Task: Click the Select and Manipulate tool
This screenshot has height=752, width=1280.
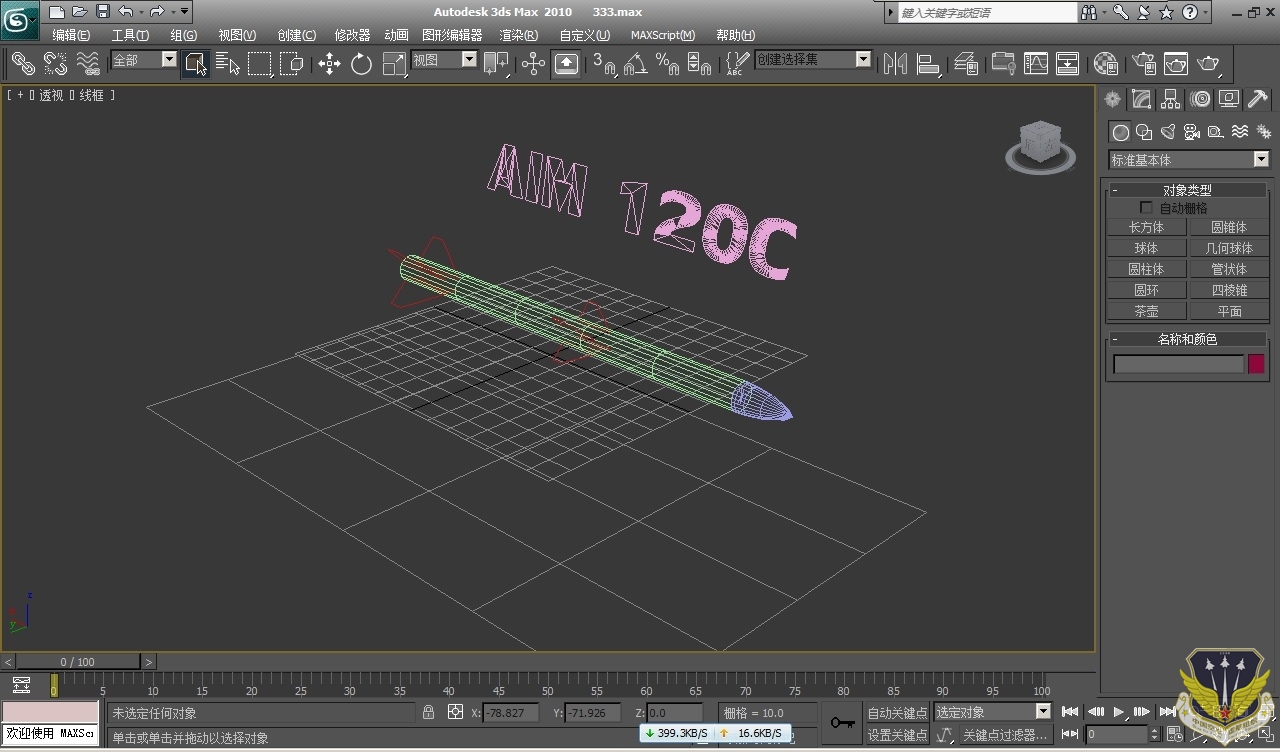Action: click(x=533, y=63)
